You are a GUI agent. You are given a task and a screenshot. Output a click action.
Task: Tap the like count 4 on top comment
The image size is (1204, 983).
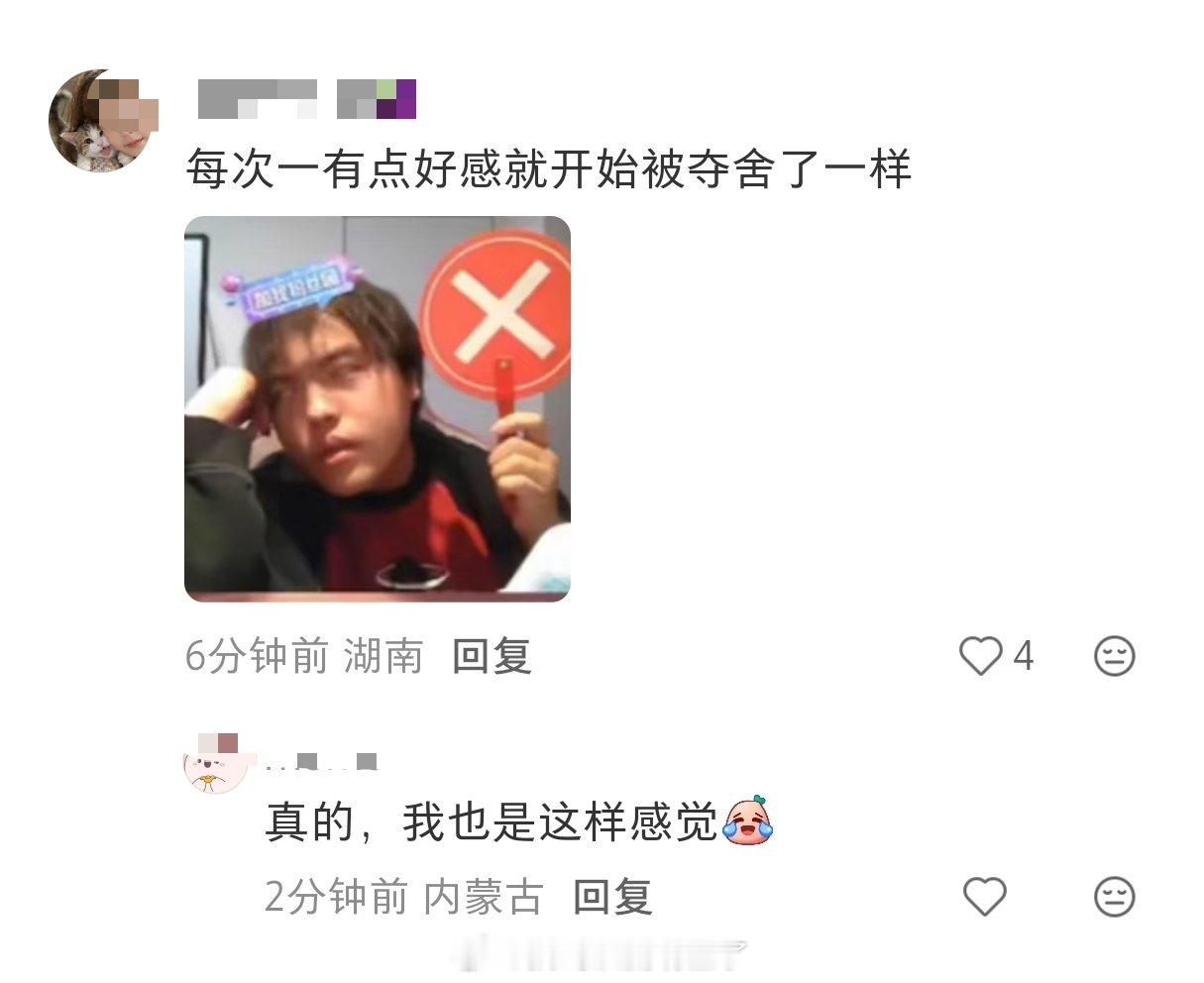click(x=1023, y=656)
